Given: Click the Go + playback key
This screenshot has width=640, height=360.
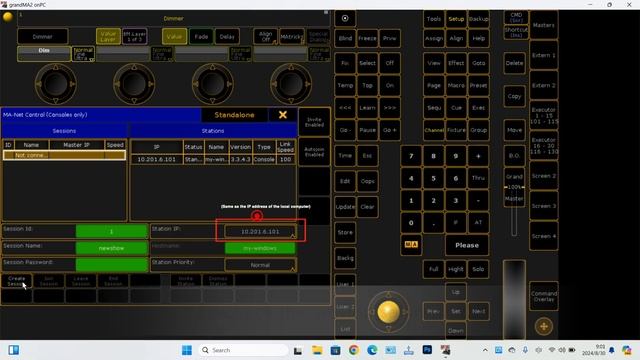Looking at the screenshot, I should pos(390,130).
